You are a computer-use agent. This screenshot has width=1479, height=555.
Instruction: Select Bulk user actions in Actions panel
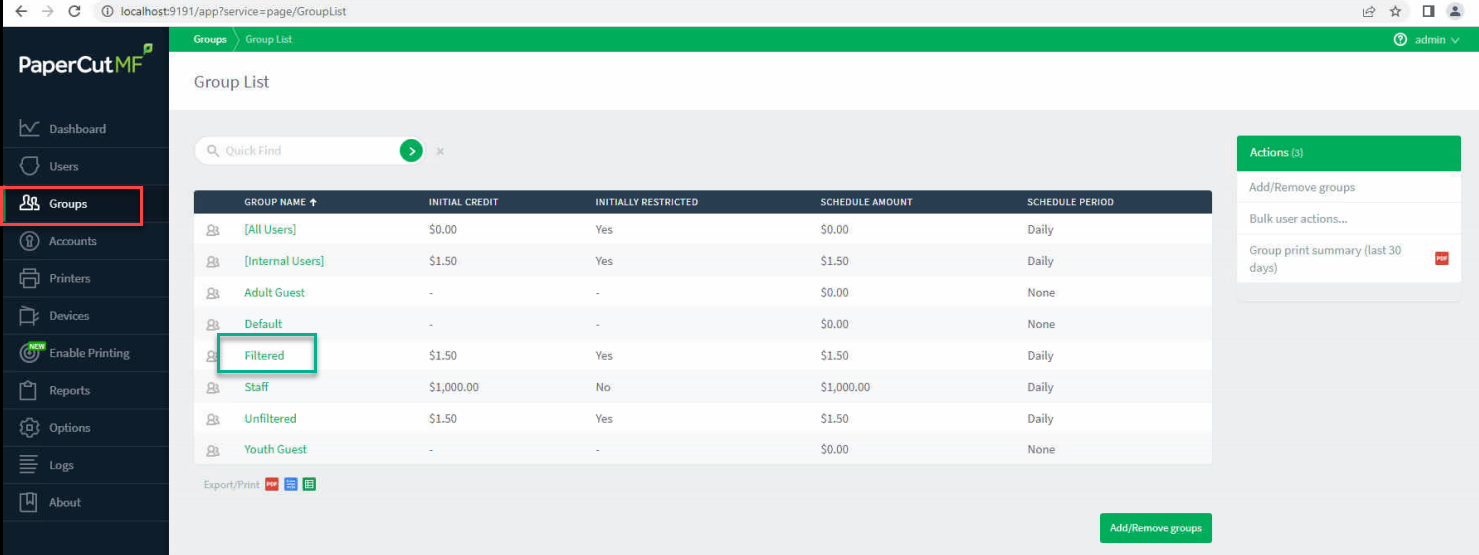(1298, 219)
